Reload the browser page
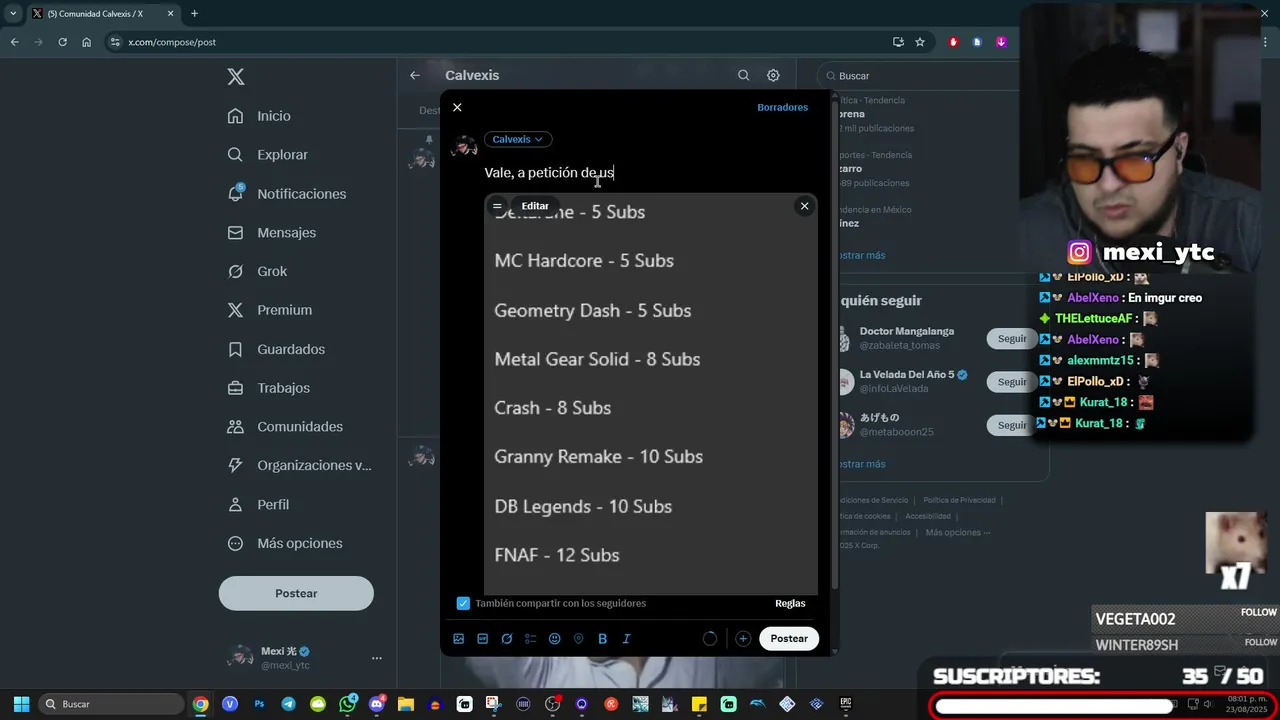1280x720 pixels. [62, 42]
